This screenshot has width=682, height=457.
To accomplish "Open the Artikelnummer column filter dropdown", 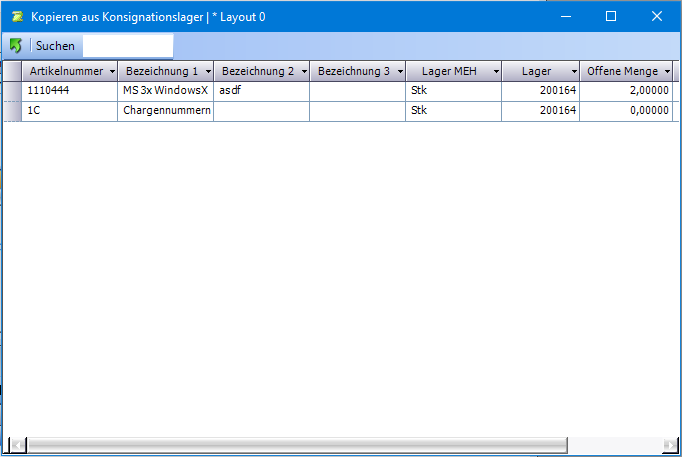I will (112, 72).
